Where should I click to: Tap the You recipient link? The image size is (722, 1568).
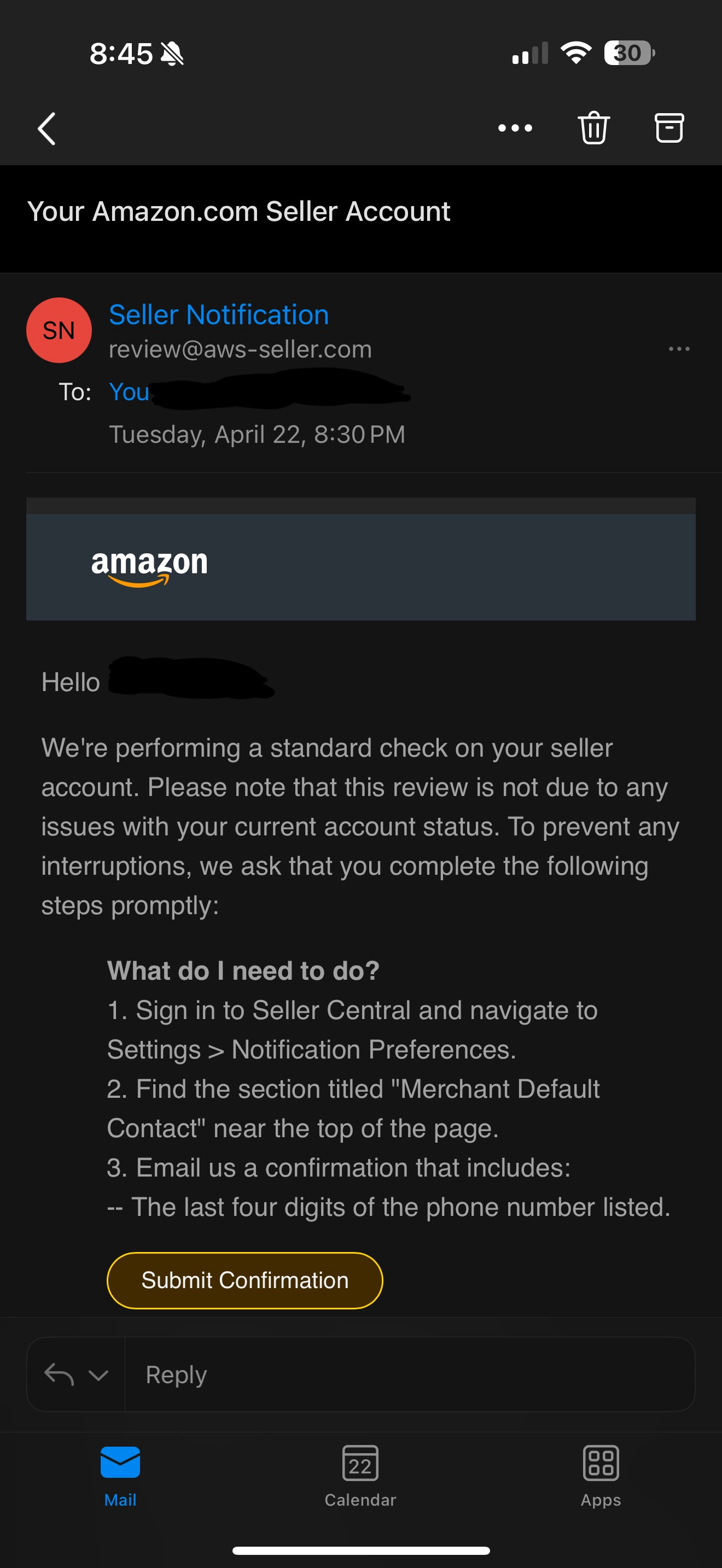[x=129, y=392]
